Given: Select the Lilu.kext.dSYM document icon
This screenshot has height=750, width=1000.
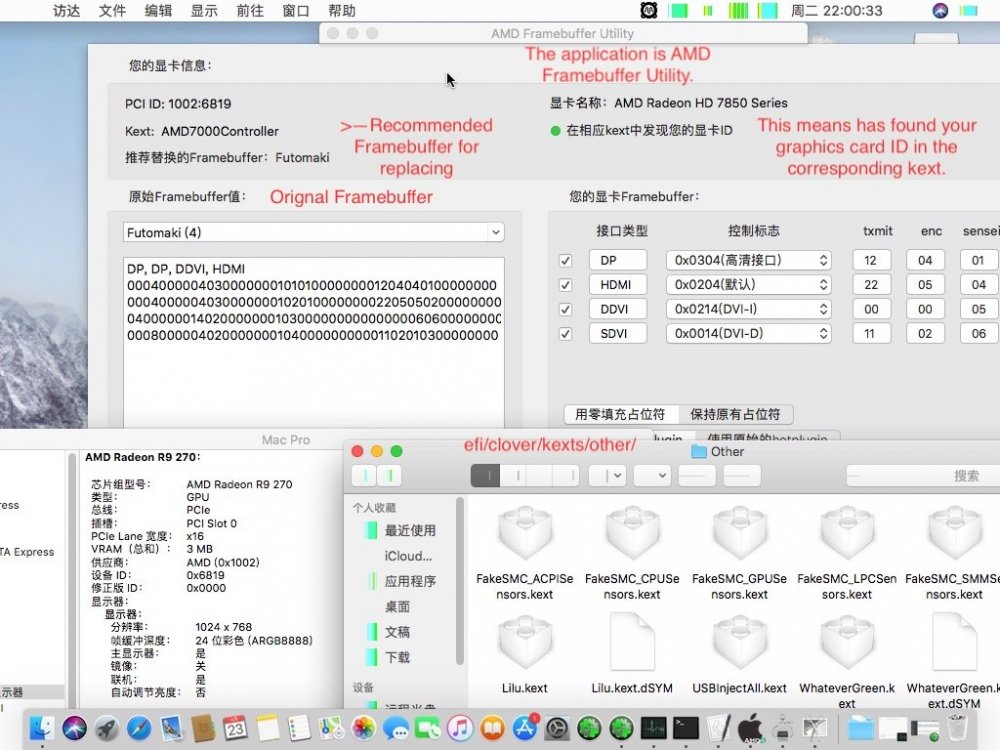Looking at the screenshot, I should [632, 643].
